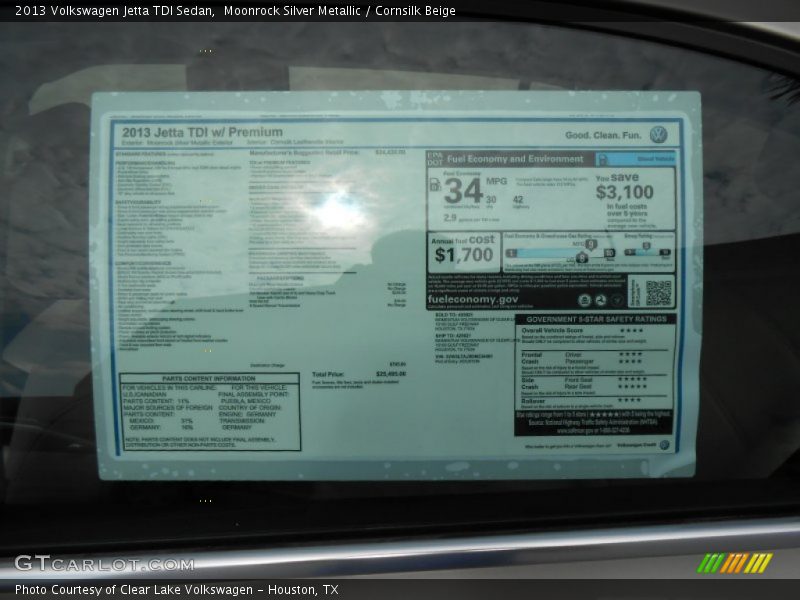800x600 pixels.
Task: Click the Photo Courtesy of Clear Lake Volkswagen caption
Action: (x=176, y=590)
